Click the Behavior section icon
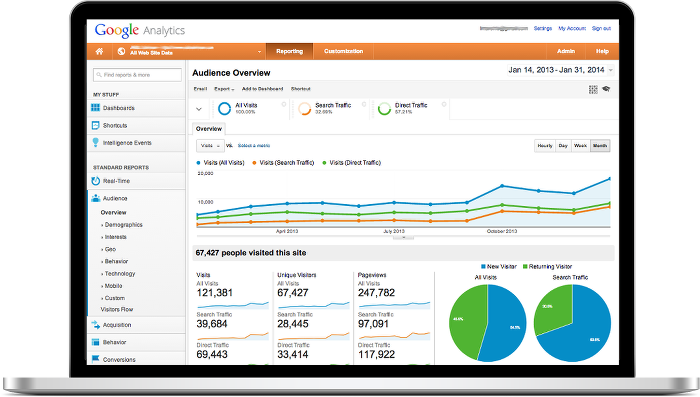 (x=96, y=342)
